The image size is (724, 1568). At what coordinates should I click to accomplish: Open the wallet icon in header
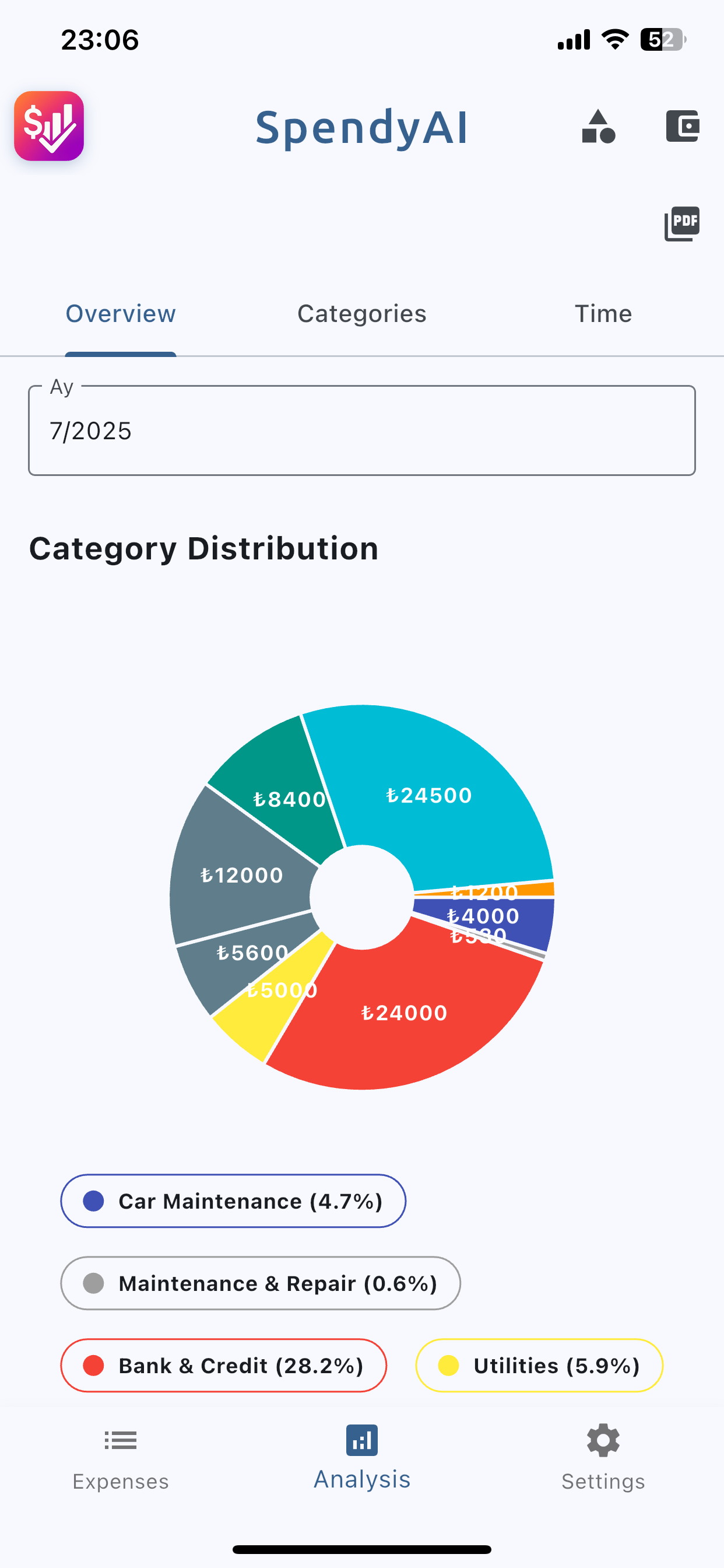(682, 126)
